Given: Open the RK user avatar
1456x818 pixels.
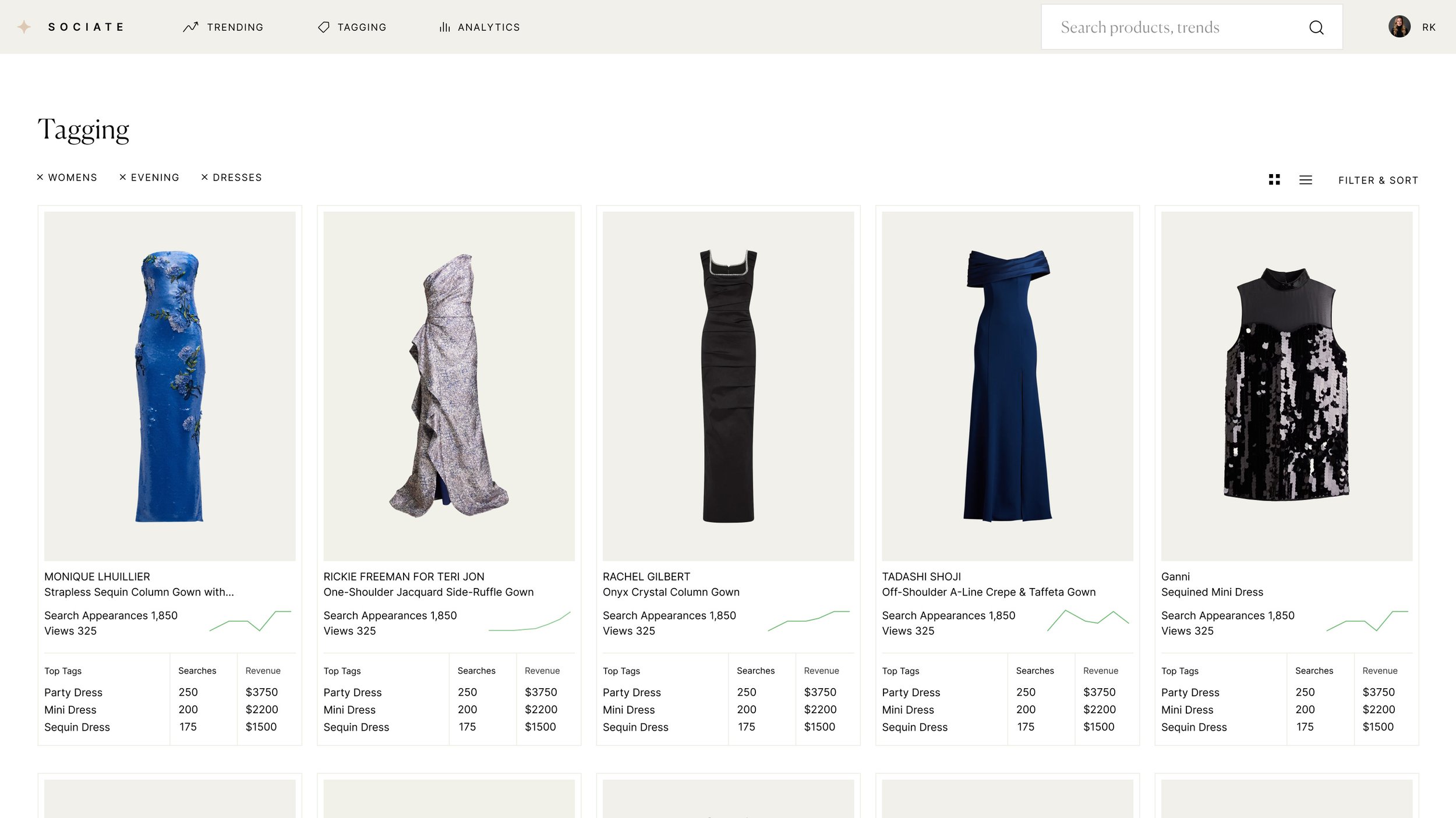Looking at the screenshot, I should click(x=1399, y=27).
